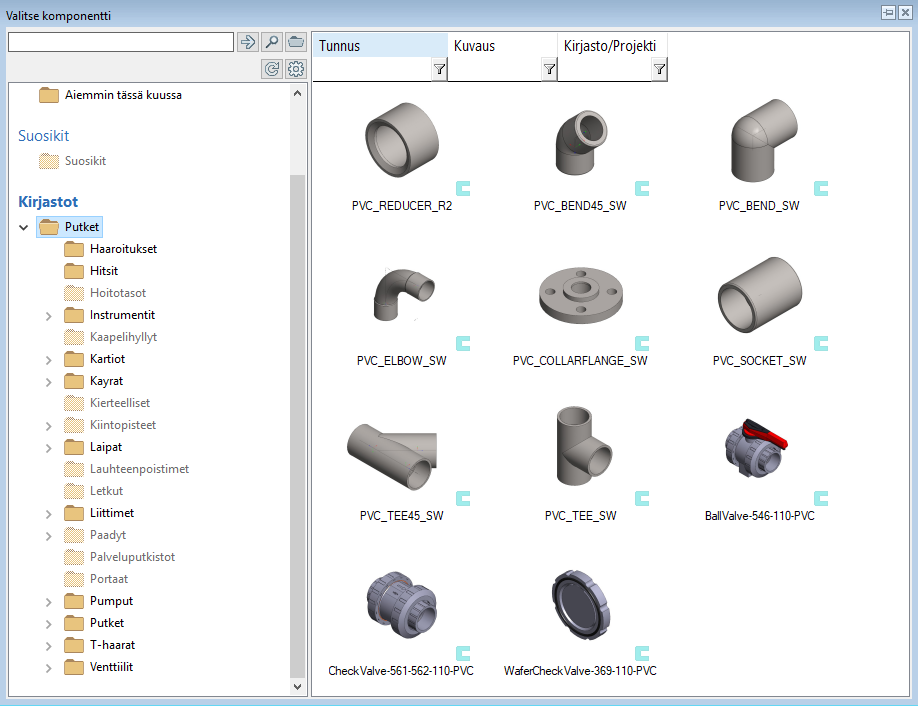Click the Kirjasto/Projekti column header
The height and width of the screenshot is (706, 918).
point(610,46)
